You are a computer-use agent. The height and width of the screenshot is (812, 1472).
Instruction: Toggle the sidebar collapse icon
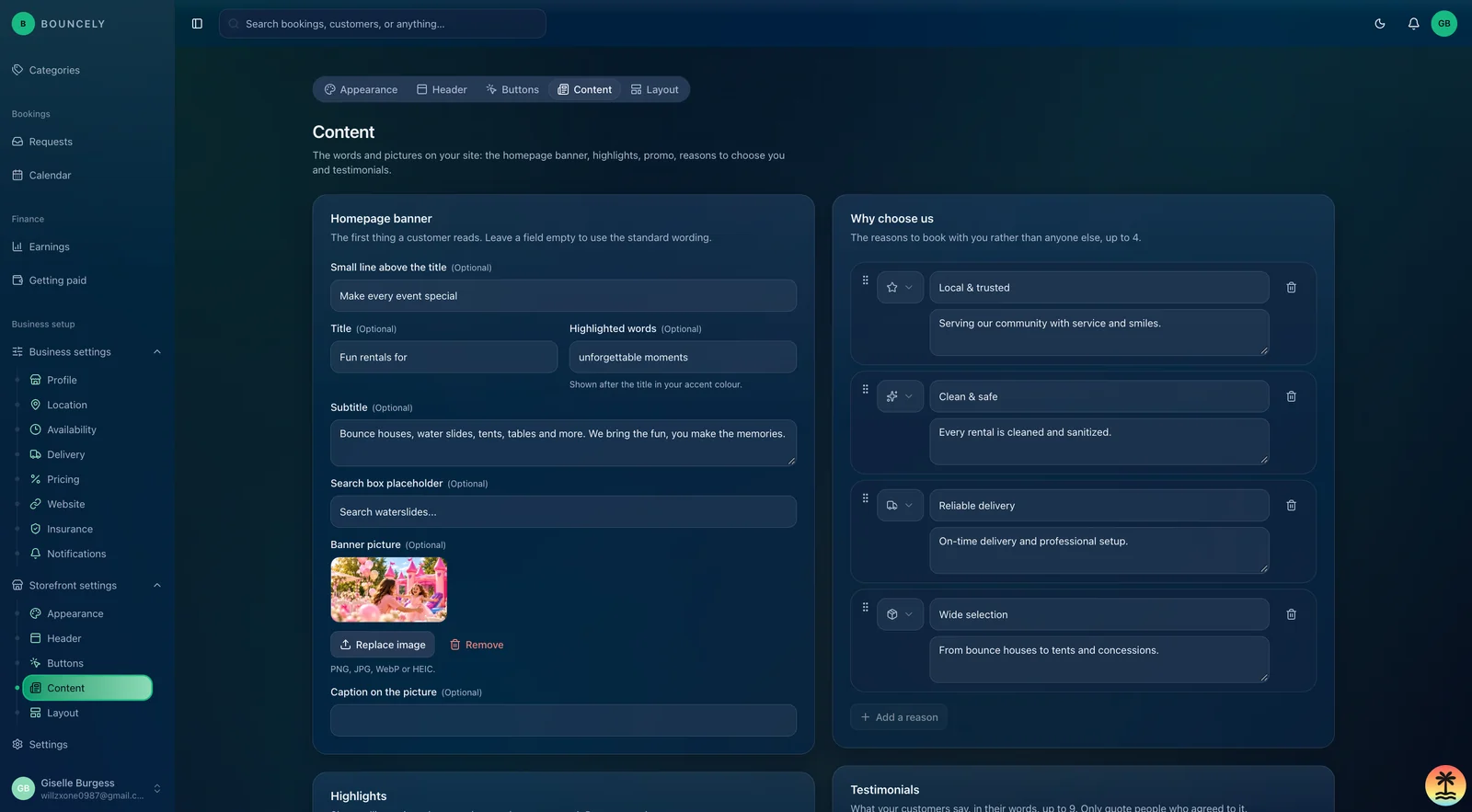pos(197,24)
